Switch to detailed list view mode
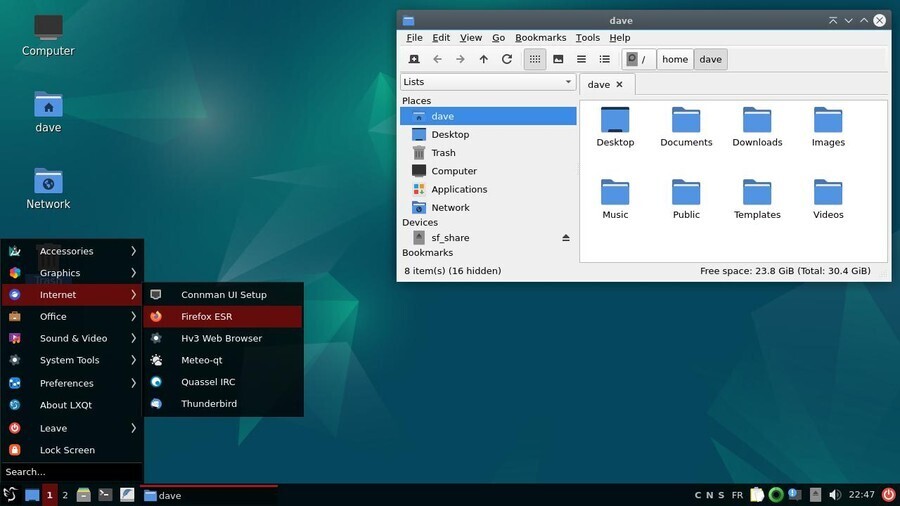The image size is (900, 506). coord(604,59)
